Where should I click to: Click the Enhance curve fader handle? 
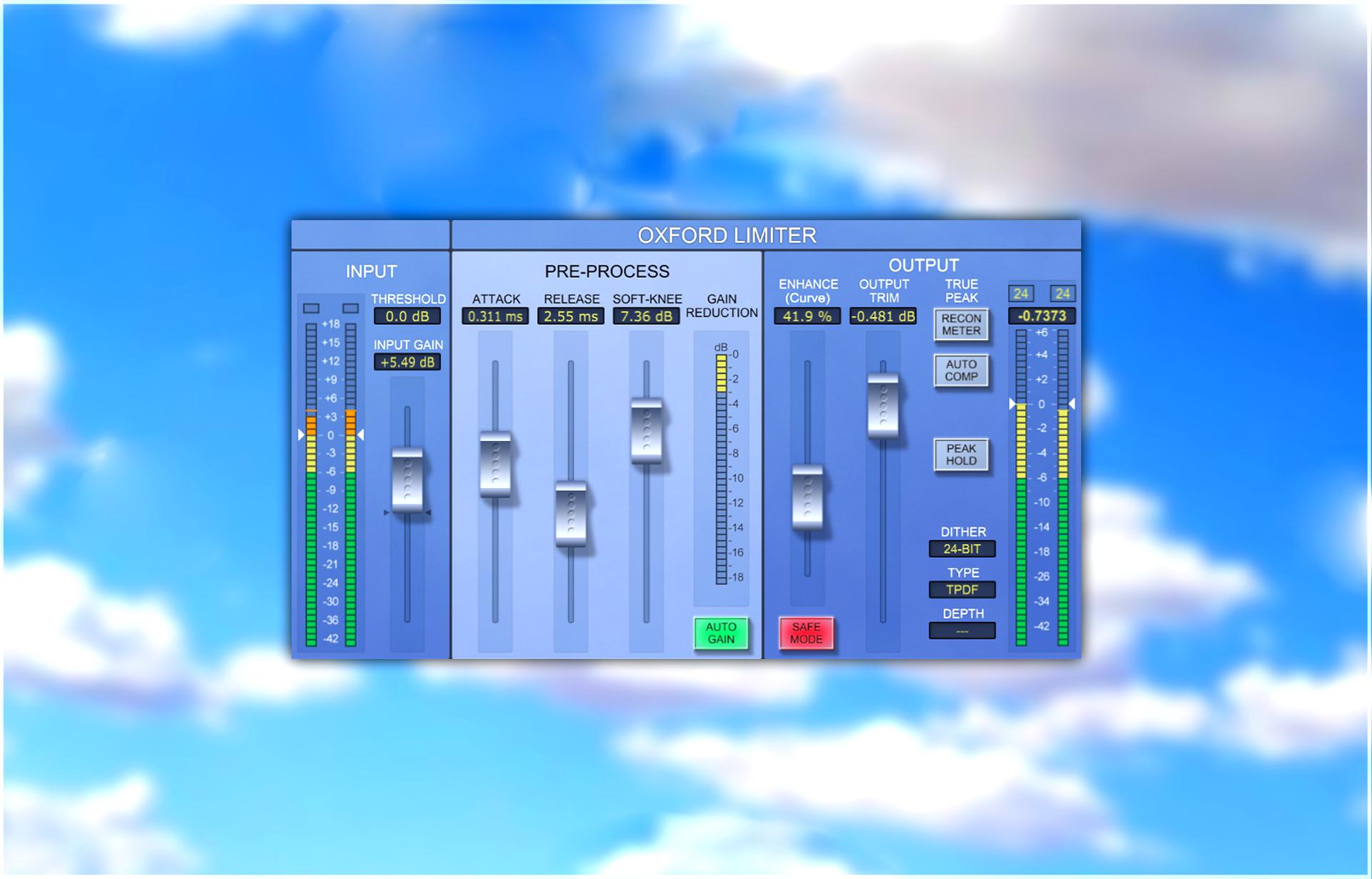[x=807, y=497]
